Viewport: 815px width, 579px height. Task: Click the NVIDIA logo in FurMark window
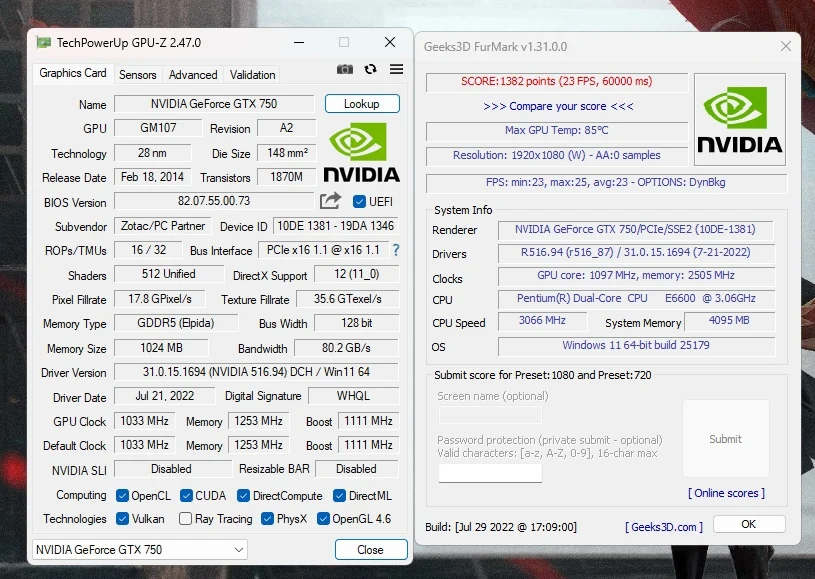pyautogui.click(x=740, y=120)
